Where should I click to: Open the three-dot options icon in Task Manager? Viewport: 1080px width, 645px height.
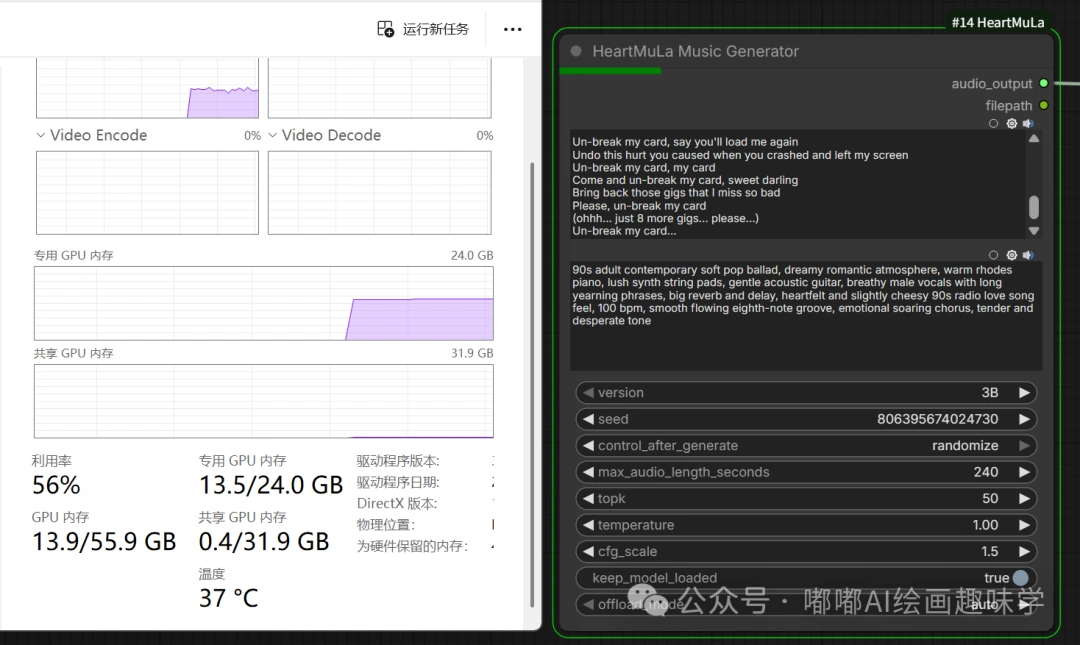[x=512, y=29]
